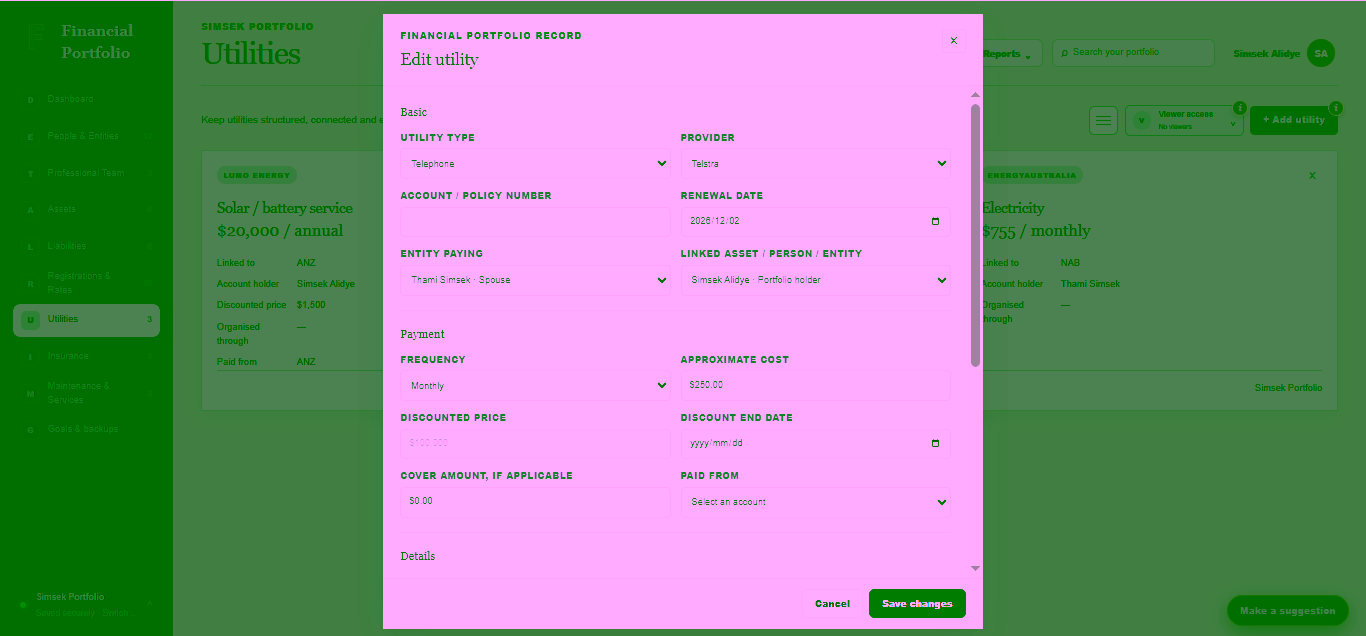Click the $20,000 / annual amount

(280, 231)
